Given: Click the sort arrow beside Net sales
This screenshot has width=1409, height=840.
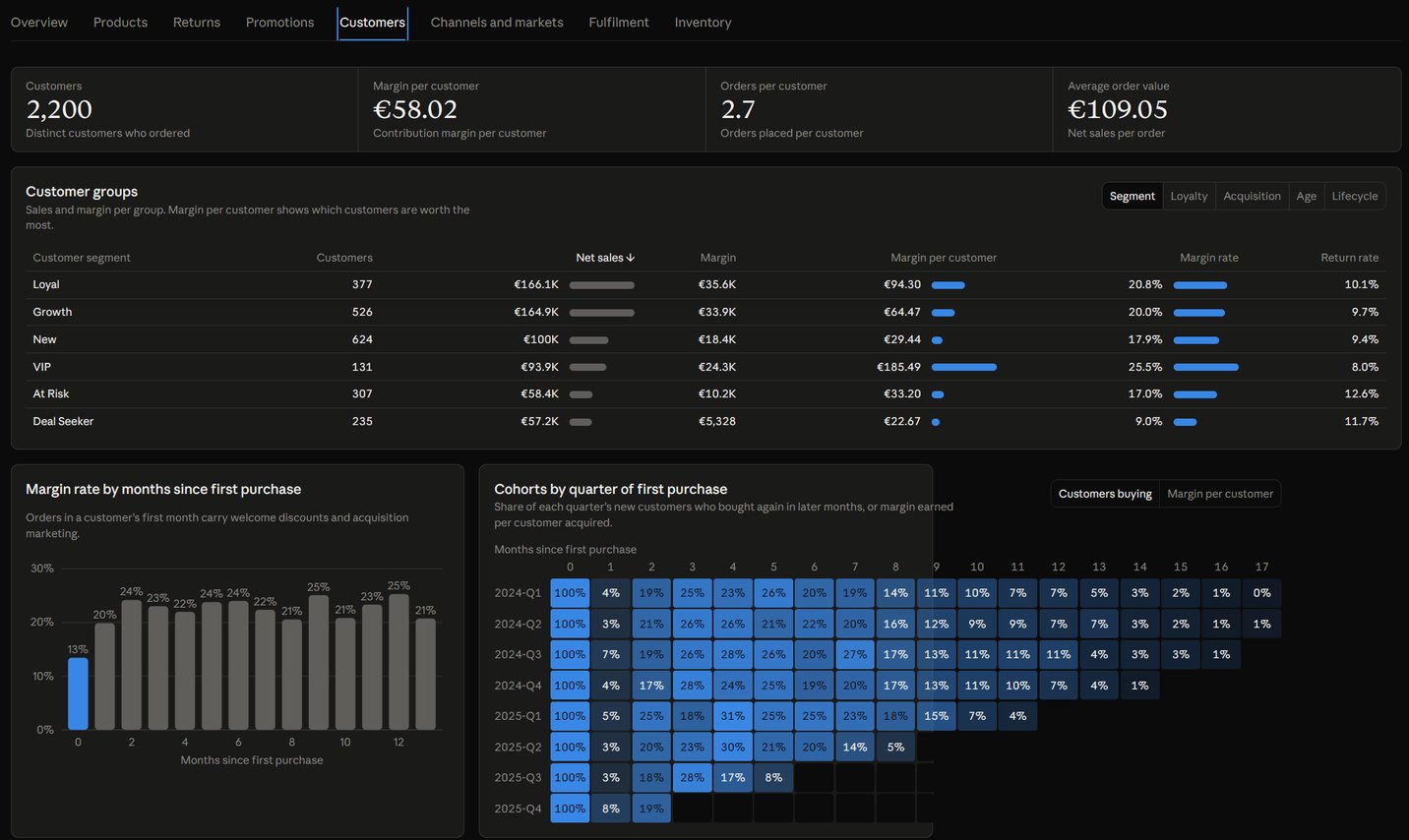Looking at the screenshot, I should pyautogui.click(x=631, y=258).
